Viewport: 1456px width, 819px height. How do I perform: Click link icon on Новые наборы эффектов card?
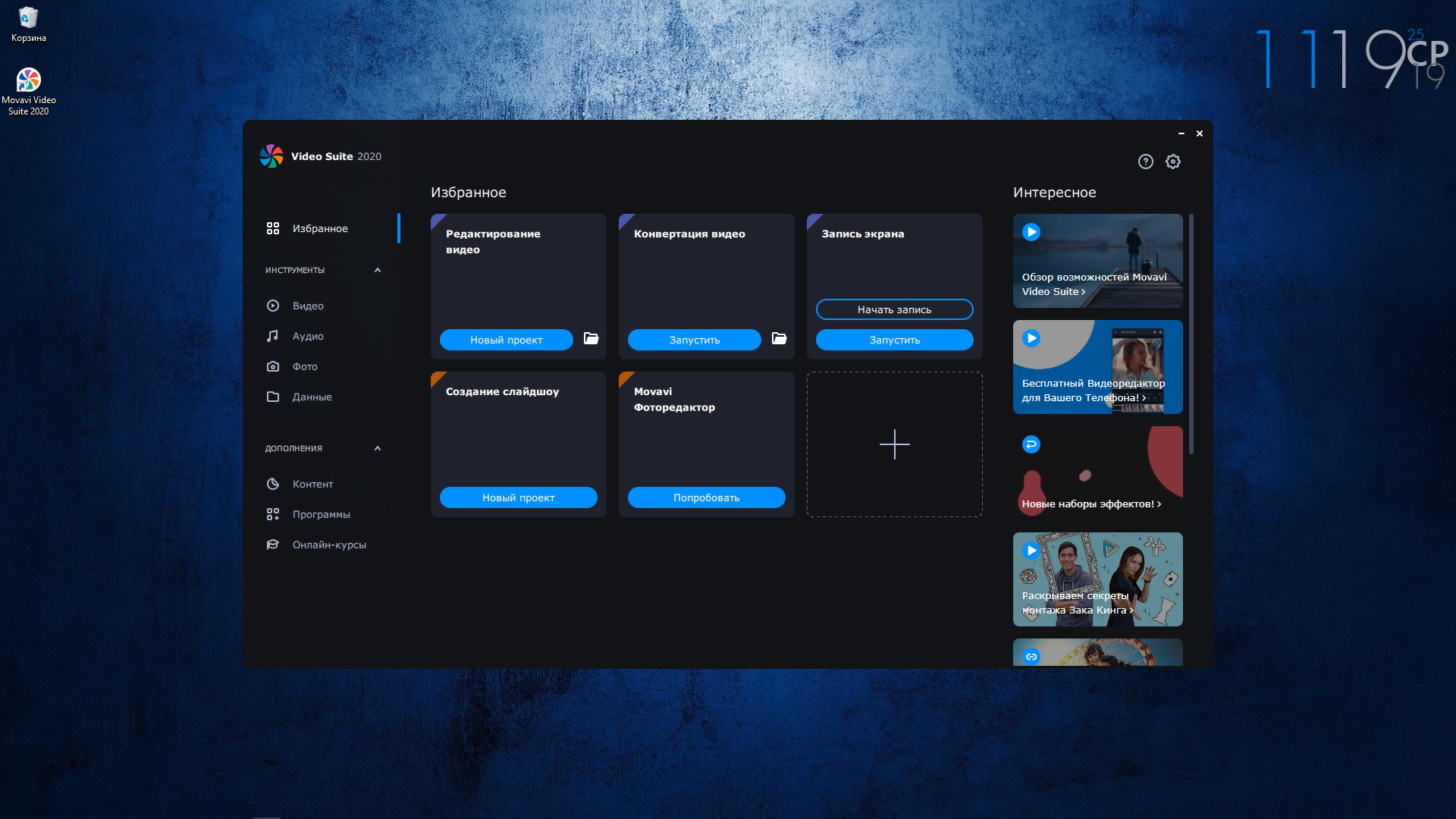point(1031,444)
